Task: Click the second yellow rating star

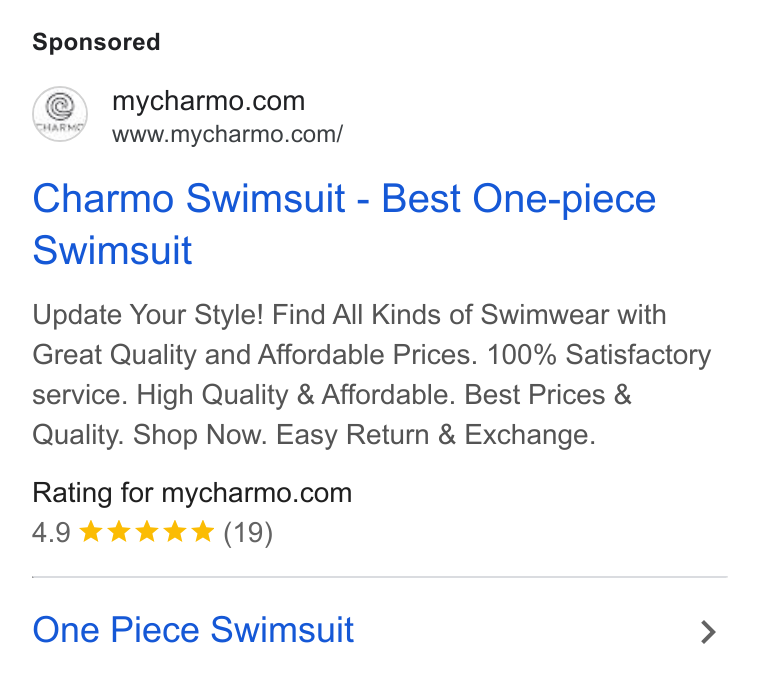Action: tap(119, 532)
